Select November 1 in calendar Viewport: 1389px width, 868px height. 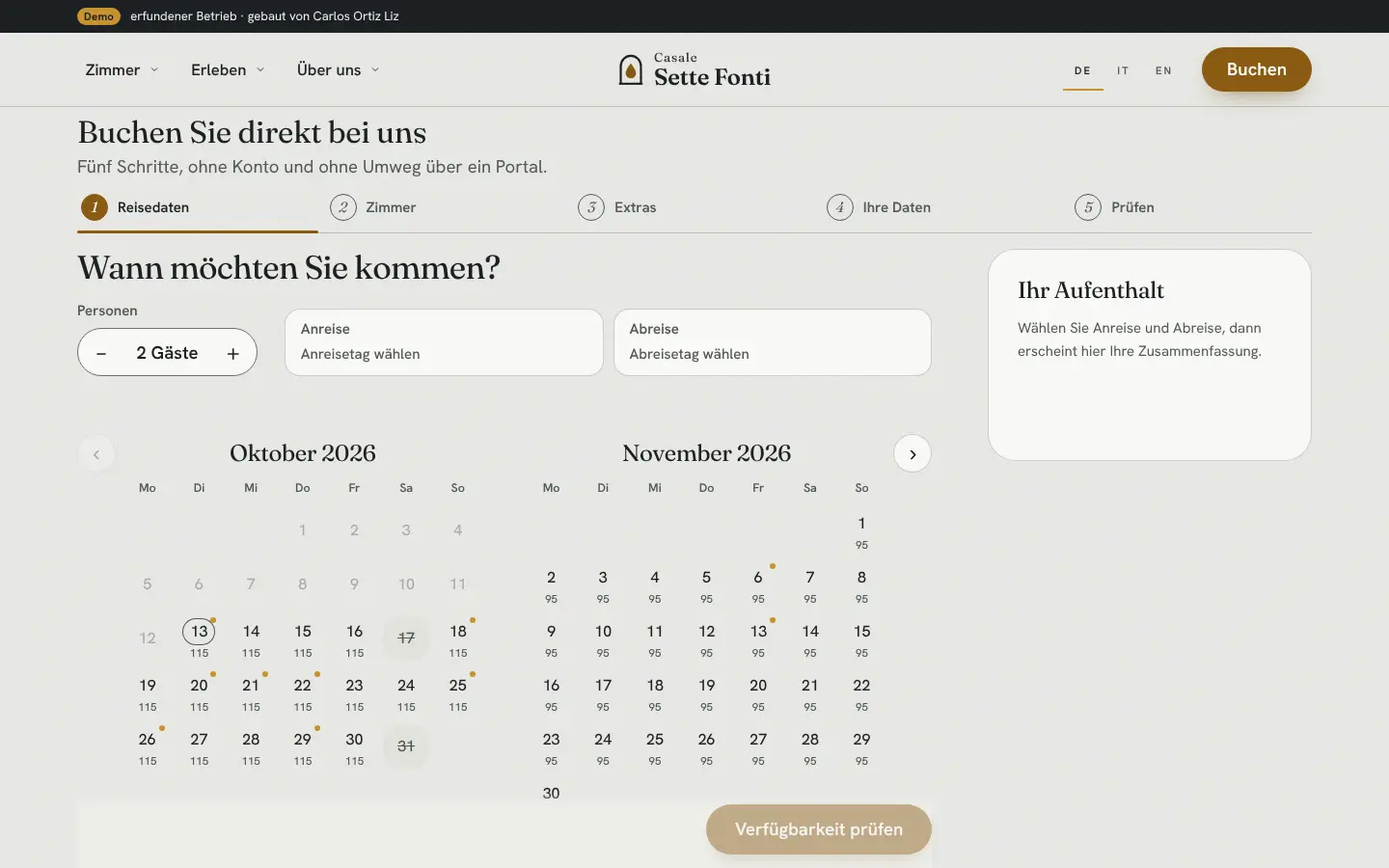[x=861, y=530]
